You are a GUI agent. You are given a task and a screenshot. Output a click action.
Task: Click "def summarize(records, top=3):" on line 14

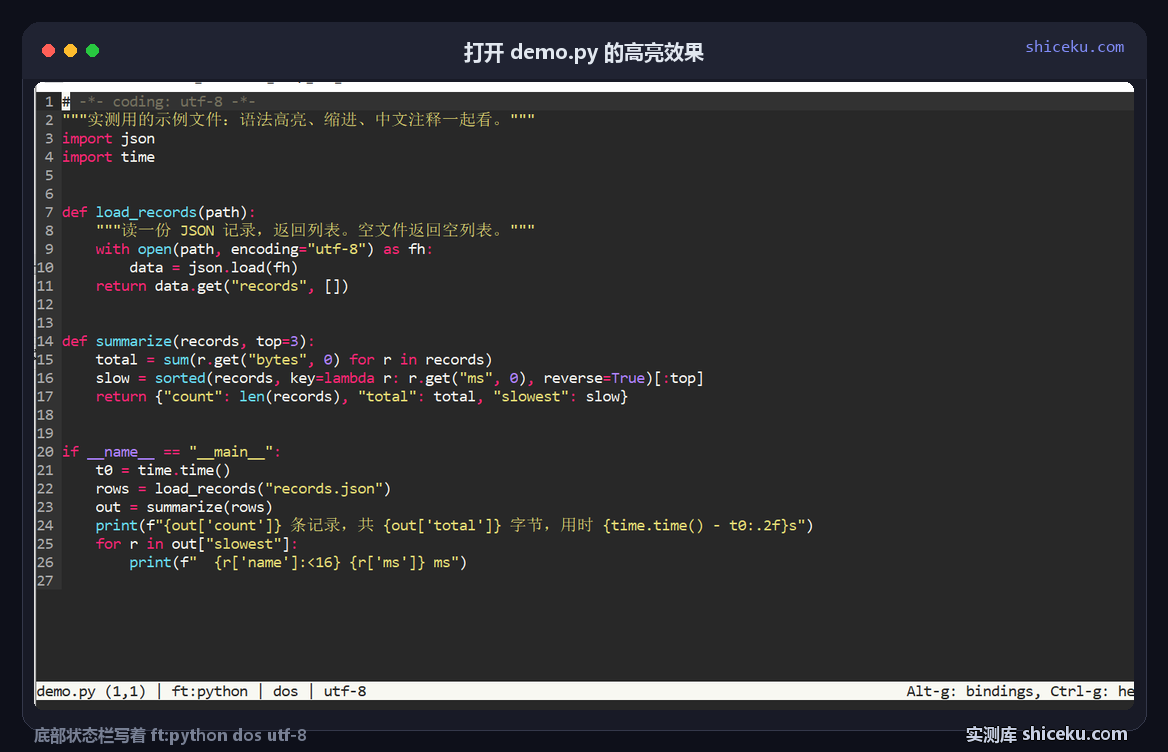(188, 341)
